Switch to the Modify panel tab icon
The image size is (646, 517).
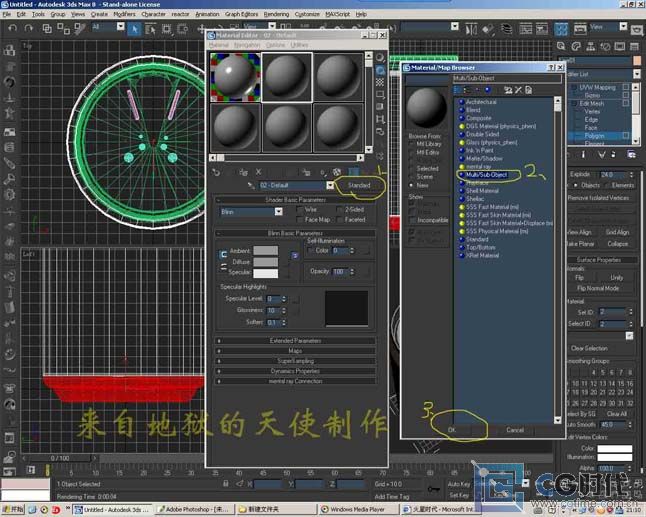click(576, 46)
